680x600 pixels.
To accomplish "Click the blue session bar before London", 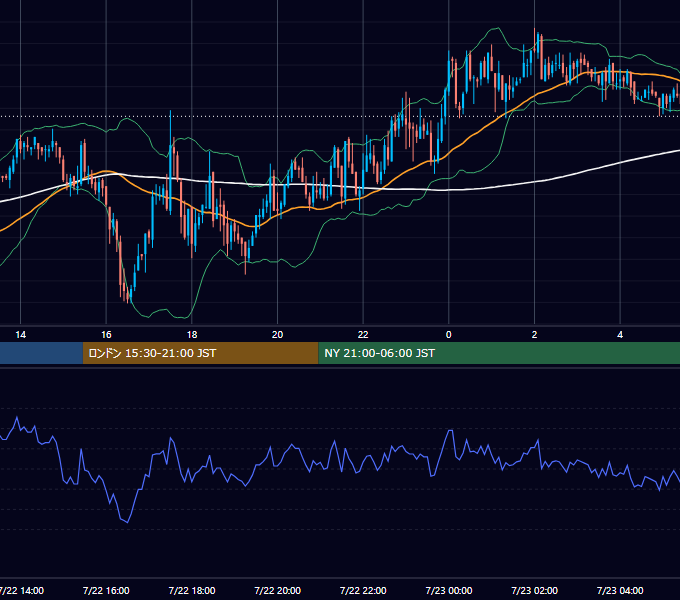I will point(41,353).
